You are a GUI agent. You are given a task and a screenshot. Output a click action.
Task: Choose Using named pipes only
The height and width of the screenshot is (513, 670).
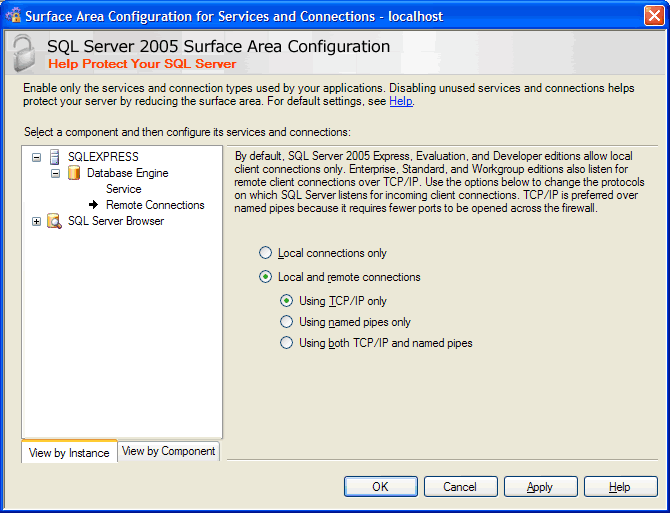pos(287,322)
